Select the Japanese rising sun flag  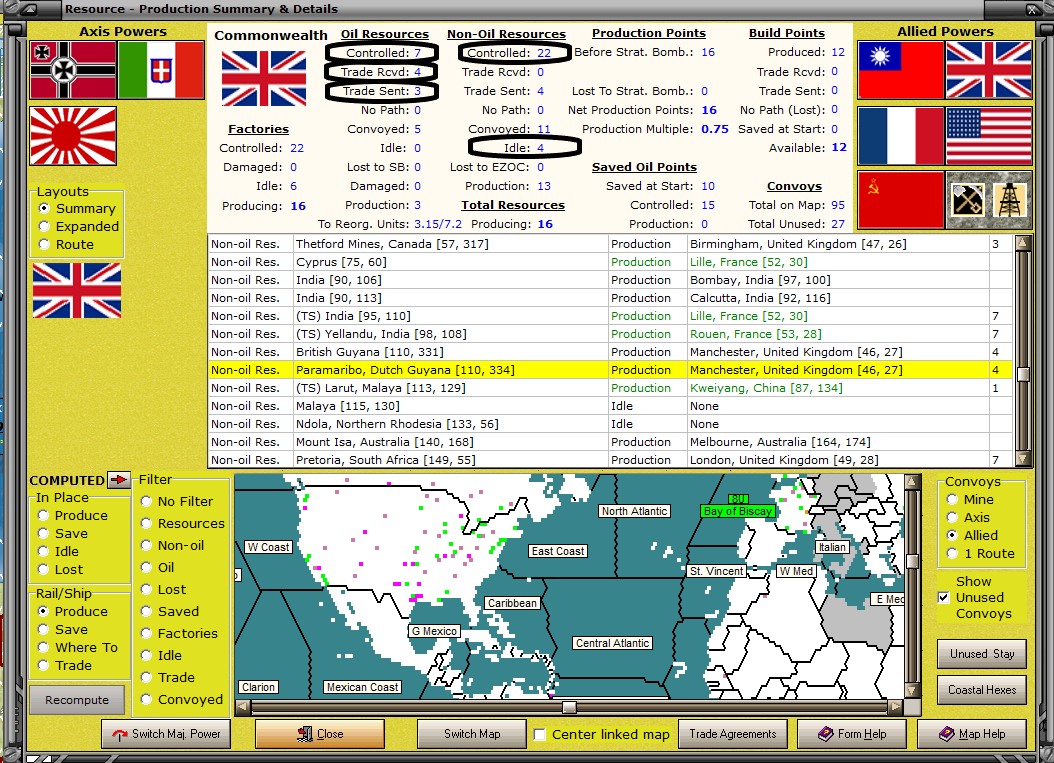[x=73, y=136]
